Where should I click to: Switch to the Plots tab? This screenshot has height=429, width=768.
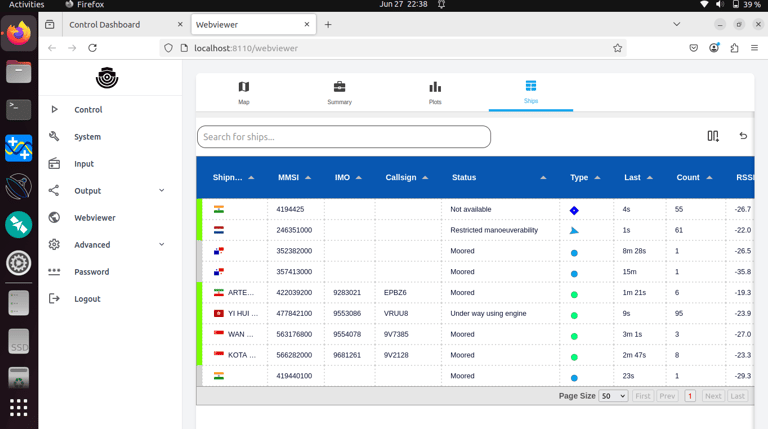click(435, 93)
